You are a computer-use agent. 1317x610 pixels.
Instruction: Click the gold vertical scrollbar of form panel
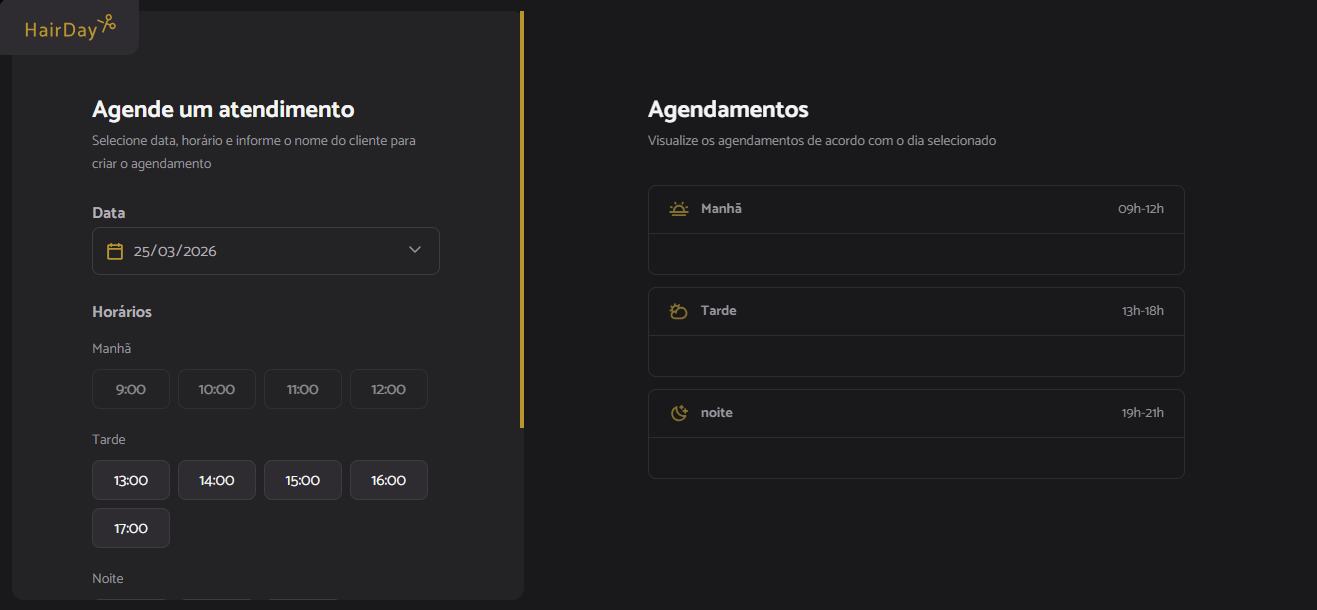coord(522,219)
